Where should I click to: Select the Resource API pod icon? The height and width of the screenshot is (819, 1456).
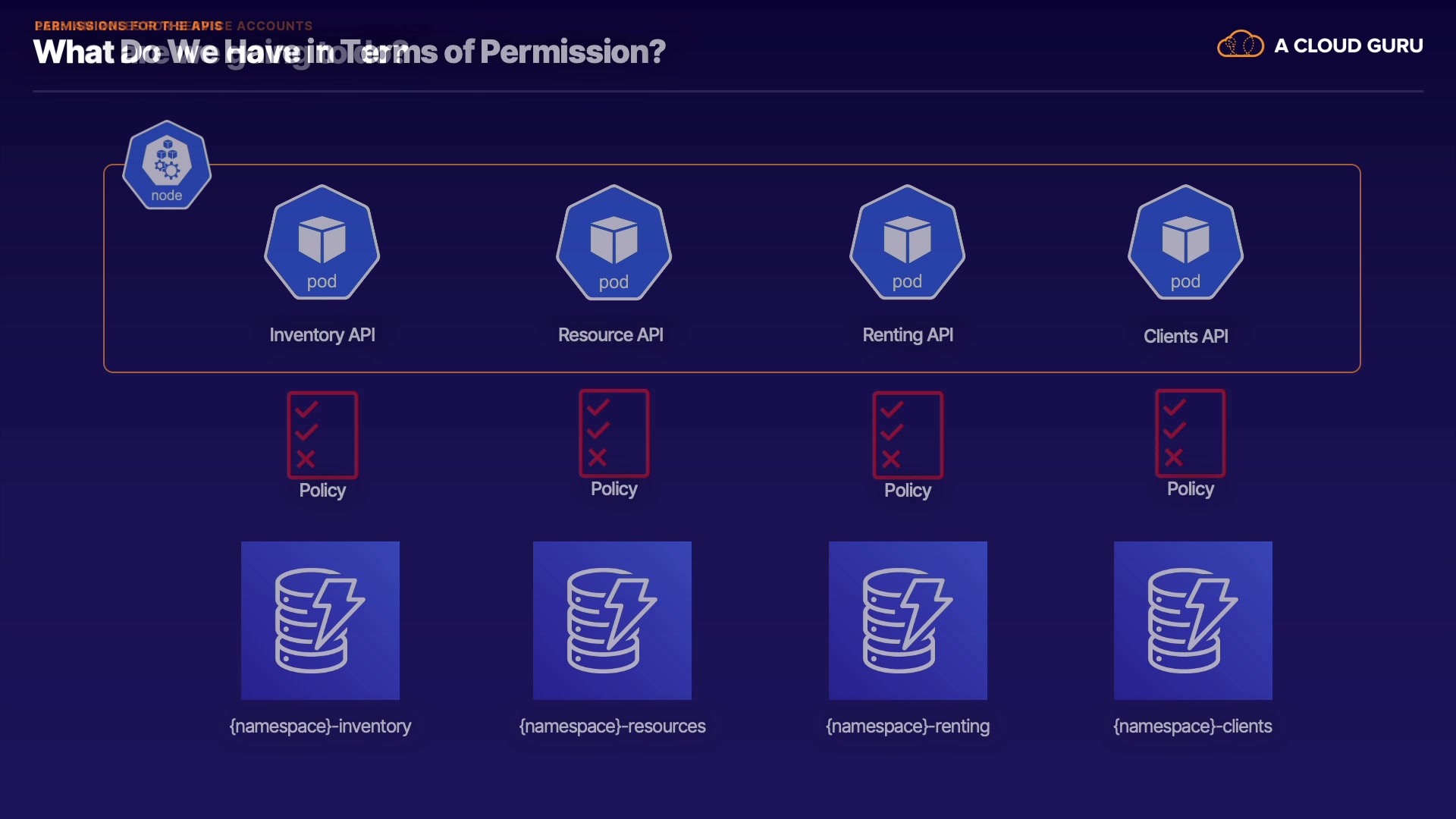pyautogui.click(x=613, y=243)
